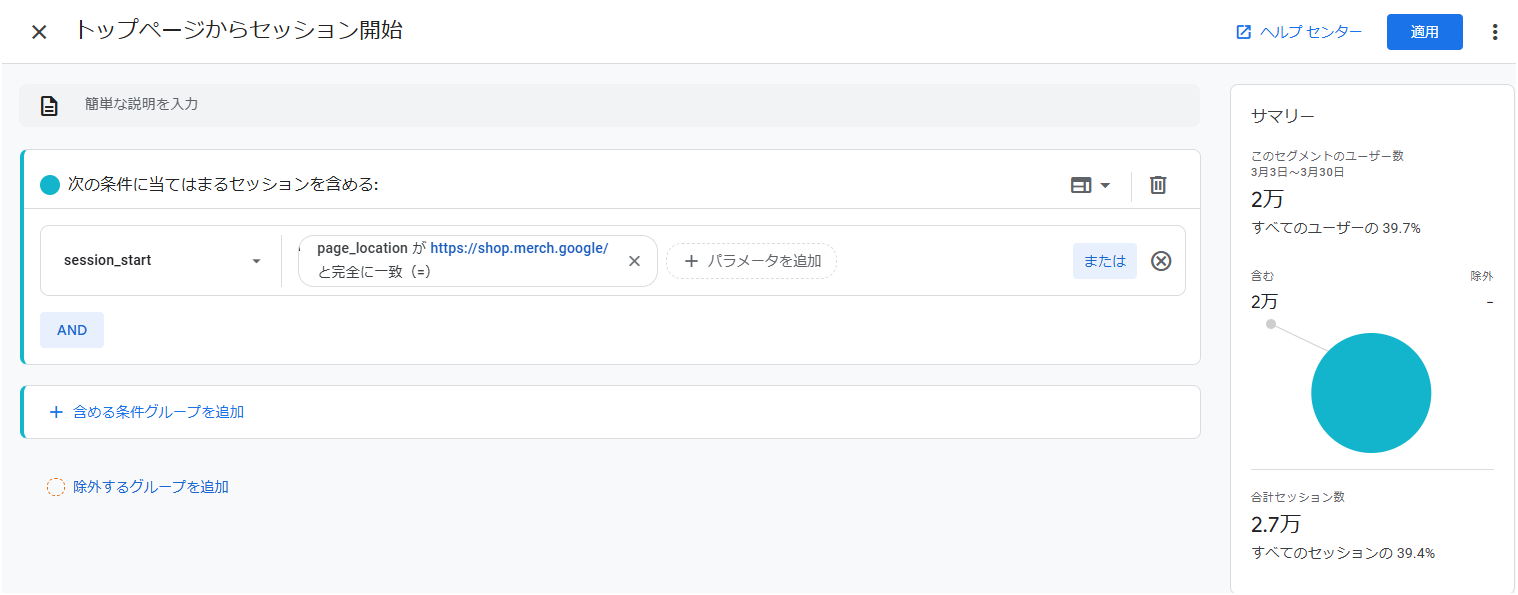Click the teal pie chart in サマリー
Screen dimensions: 1518x595
(1370, 393)
